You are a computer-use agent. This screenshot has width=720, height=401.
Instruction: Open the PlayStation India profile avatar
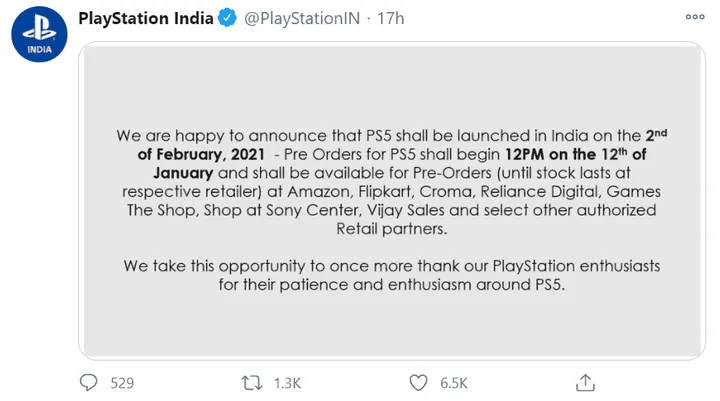39,39
